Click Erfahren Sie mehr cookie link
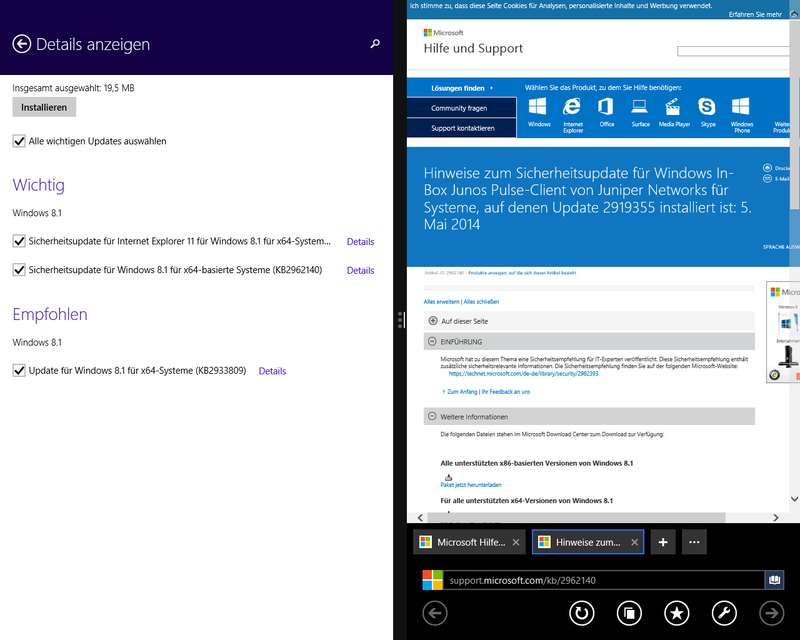Image resolution: width=800 pixels, height=640 pixels. [755, 14]
